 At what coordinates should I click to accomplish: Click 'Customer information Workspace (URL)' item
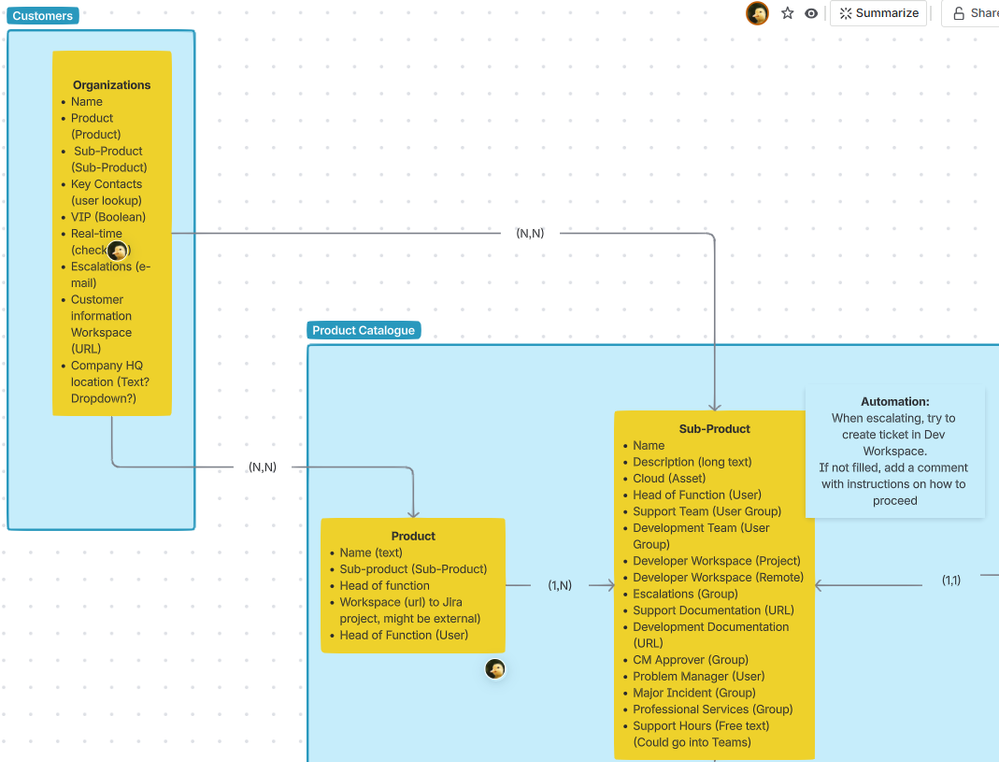pyautogui.click(x=101, y=324)
